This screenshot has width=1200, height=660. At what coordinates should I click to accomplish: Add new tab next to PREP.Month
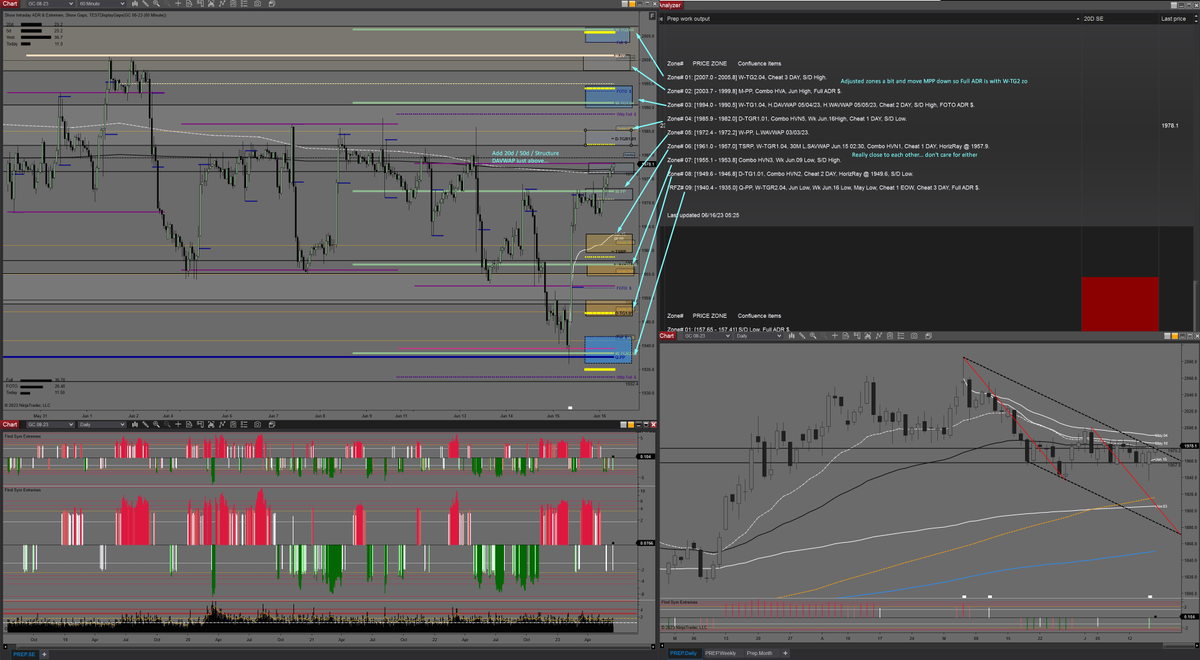click(785, 653)
